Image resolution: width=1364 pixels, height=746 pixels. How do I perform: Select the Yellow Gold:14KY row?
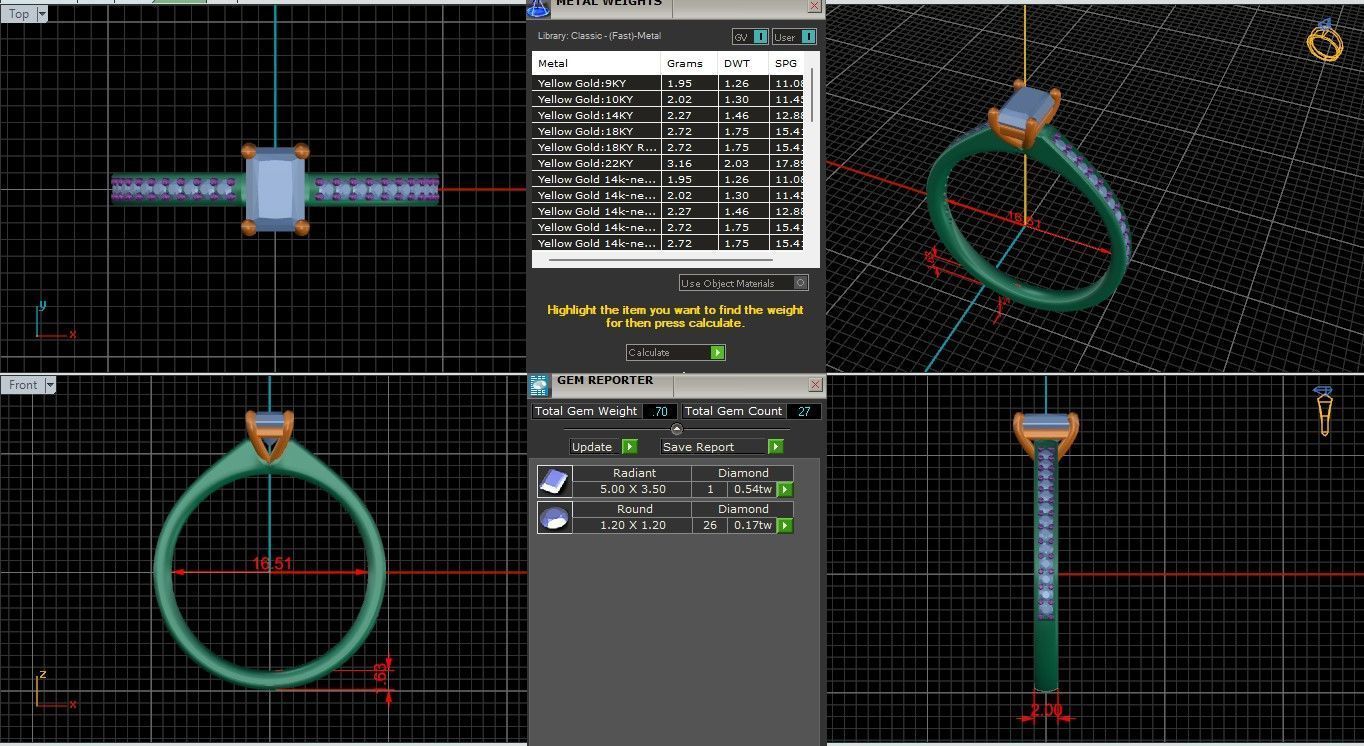point(668,115)
